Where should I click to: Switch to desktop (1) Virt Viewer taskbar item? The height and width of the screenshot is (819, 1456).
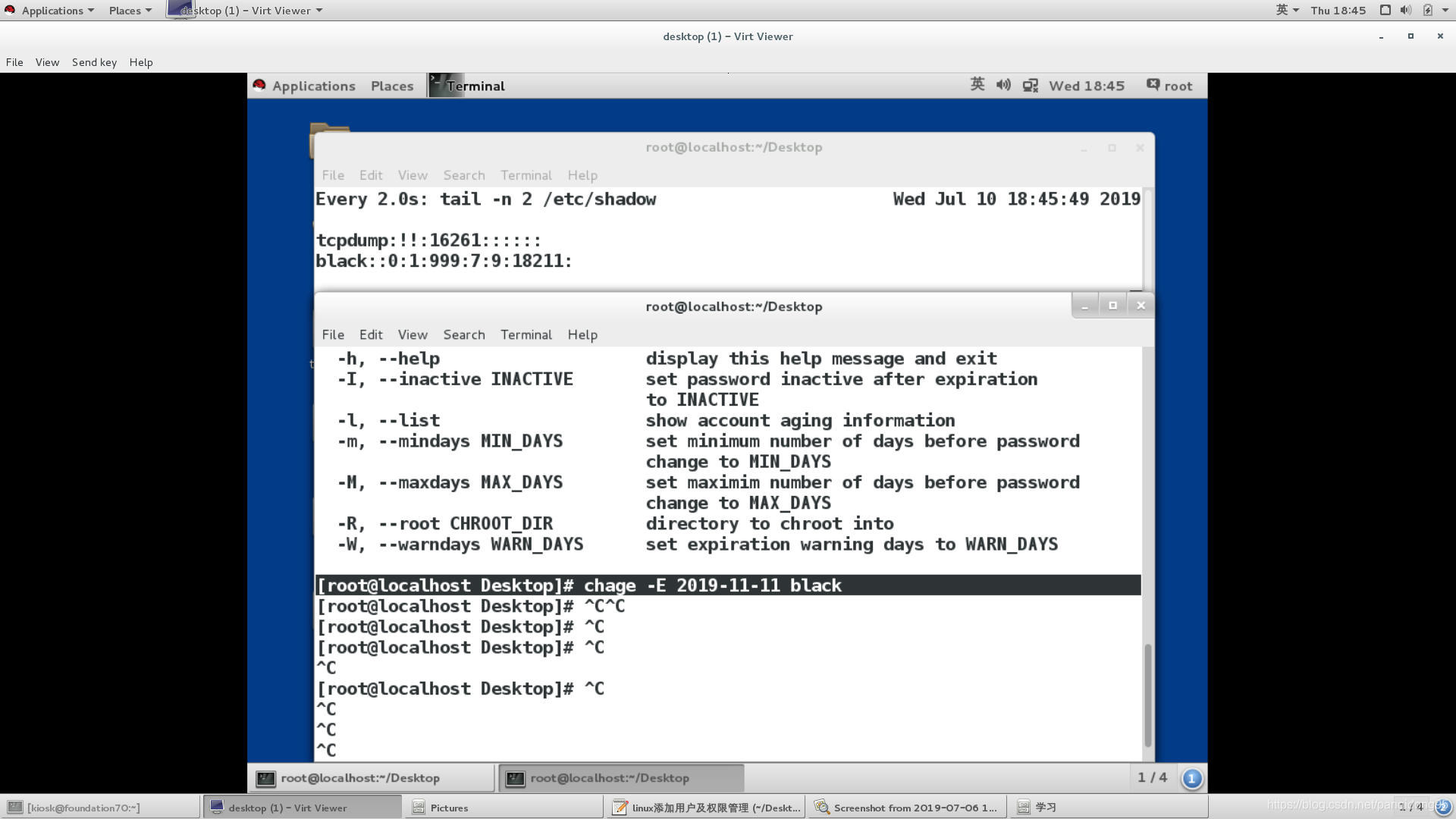pos(302,808)
